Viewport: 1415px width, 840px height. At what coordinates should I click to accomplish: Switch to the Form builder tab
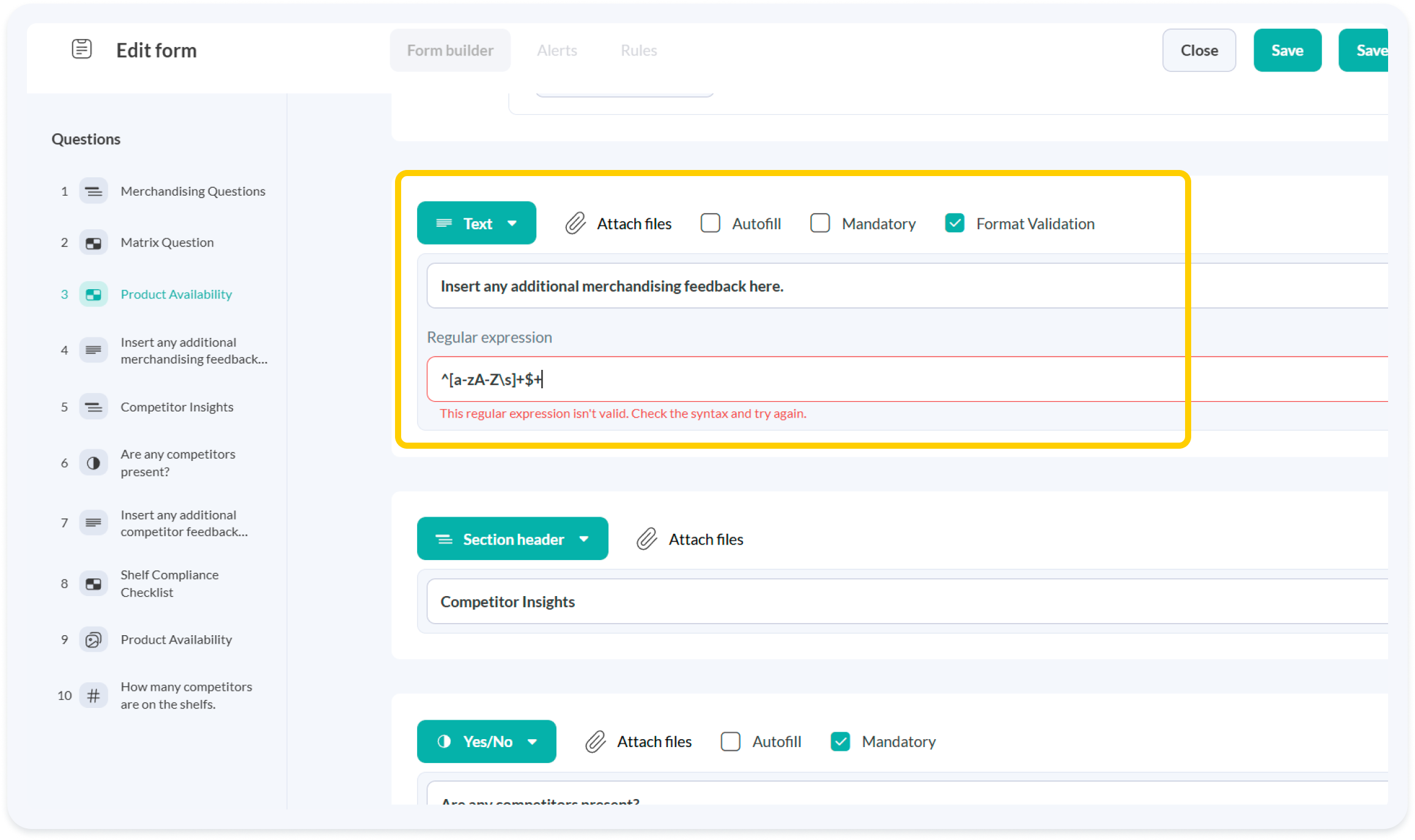point(450,50)
